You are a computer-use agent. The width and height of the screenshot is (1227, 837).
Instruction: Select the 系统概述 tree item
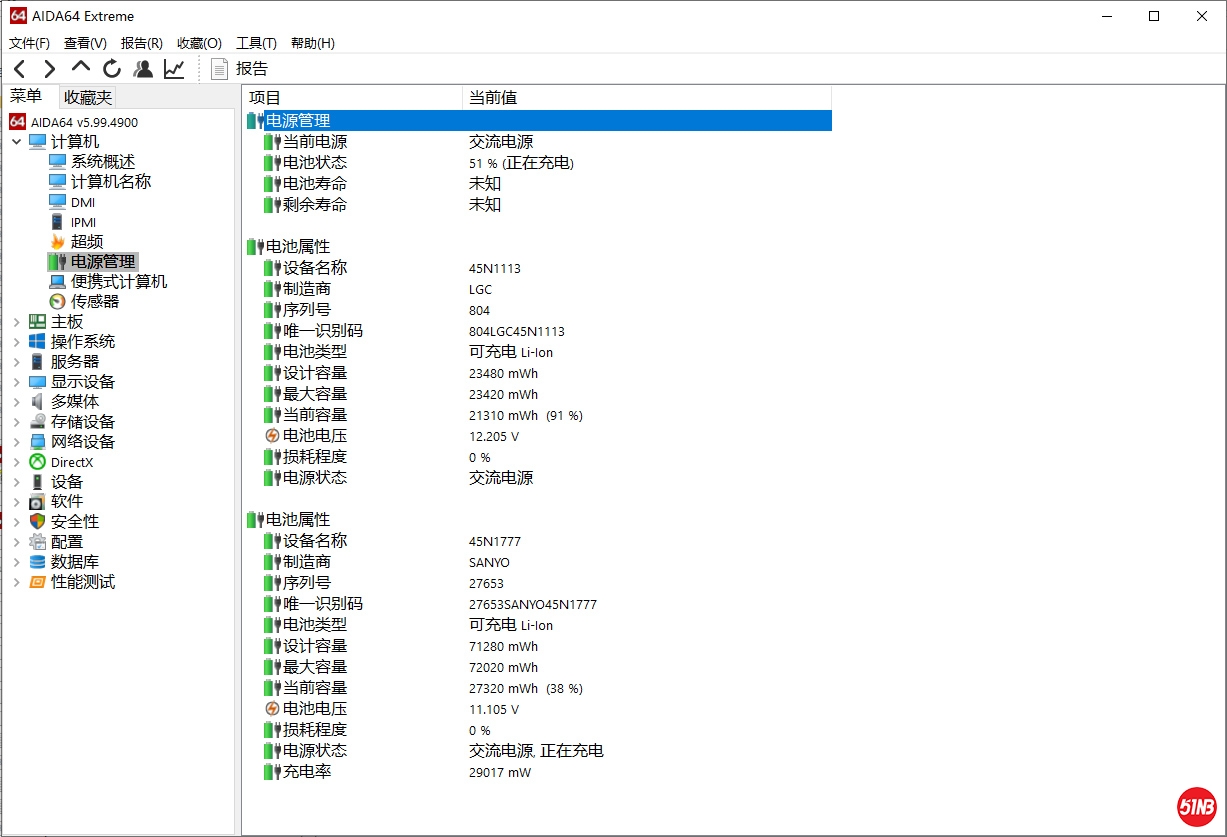(102, 161)
